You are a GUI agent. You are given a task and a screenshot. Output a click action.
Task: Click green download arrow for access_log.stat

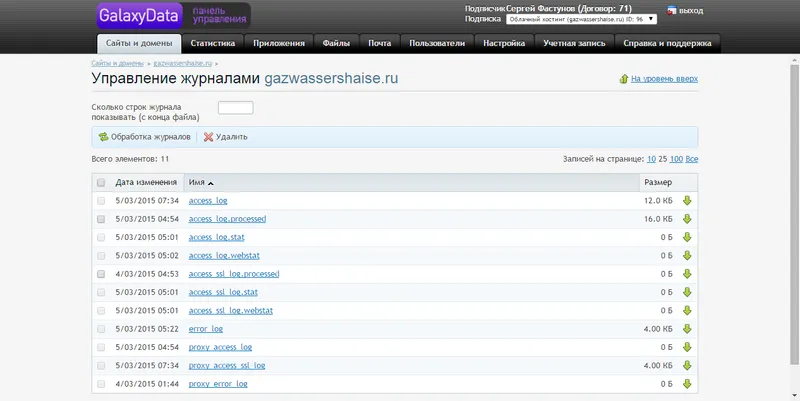687,237
